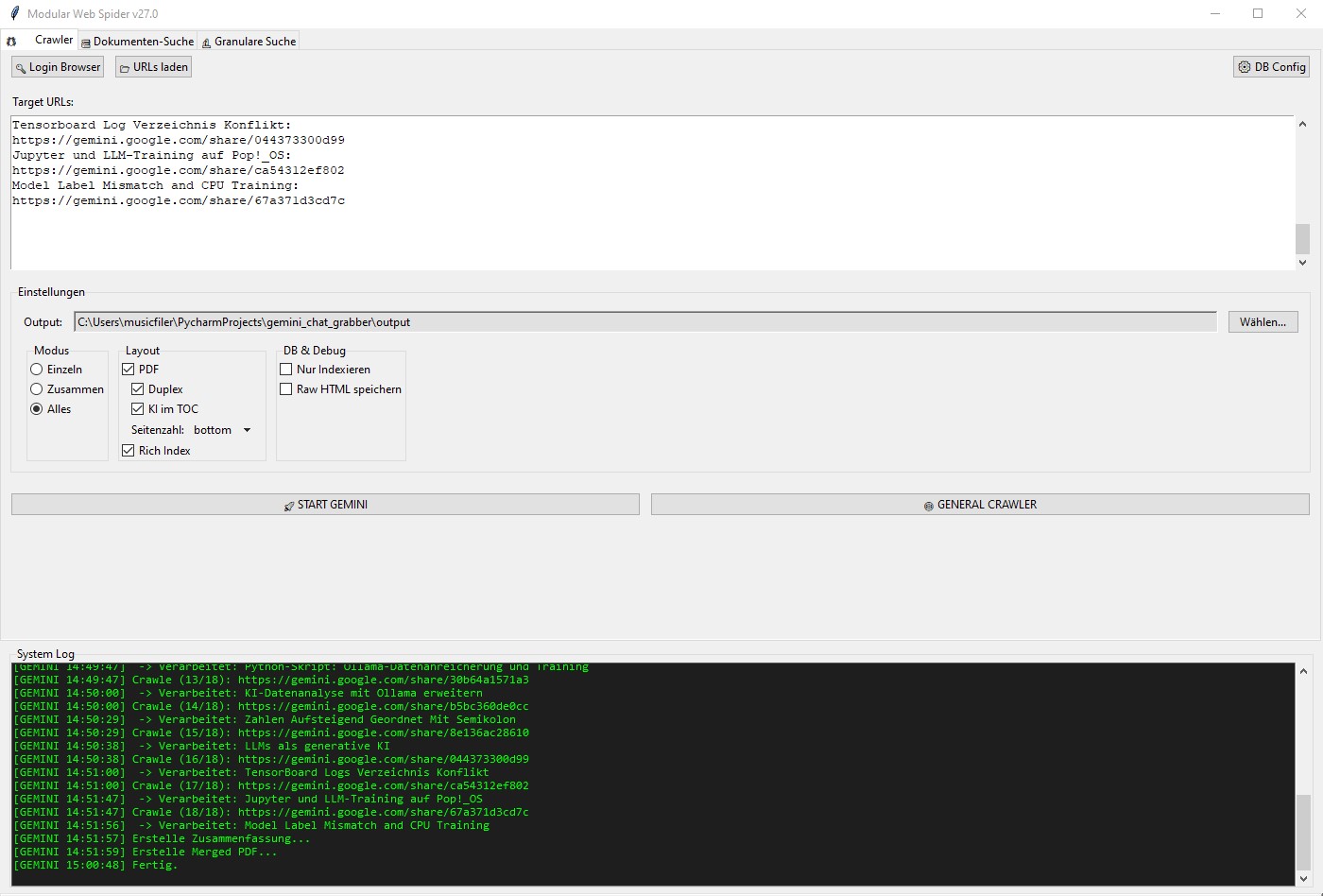Launch the GENERAL CRAWLER globe button
Screen dimensions: 1323x896
tap(980, 505)
